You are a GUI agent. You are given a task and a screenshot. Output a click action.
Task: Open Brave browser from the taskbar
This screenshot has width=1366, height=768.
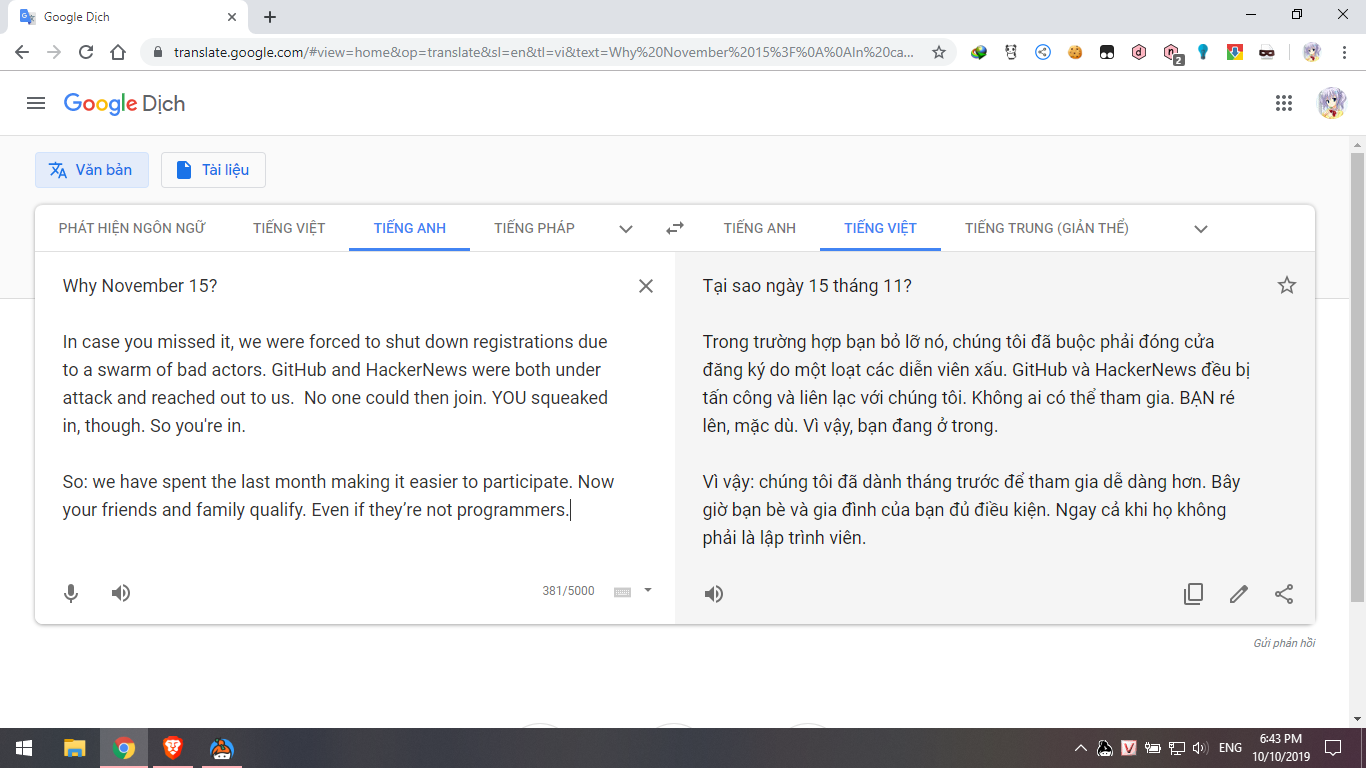(173, 748)
